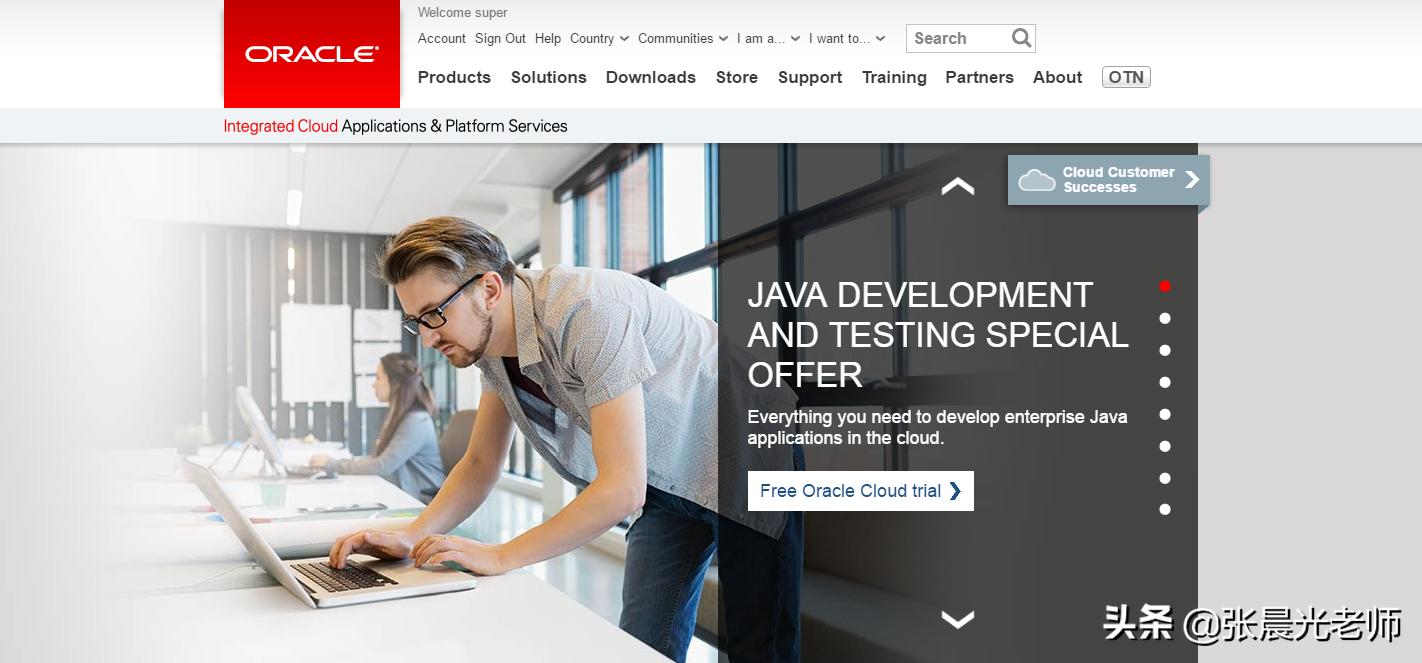Click the Oracle logo
Viewport: 1422px width, 663px height.
coord(311,54)
